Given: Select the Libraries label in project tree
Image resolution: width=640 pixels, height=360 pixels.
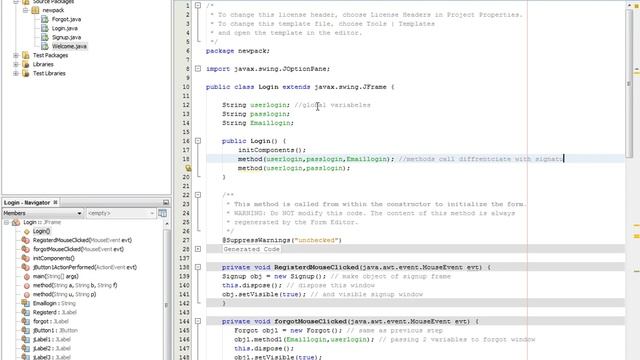Looking at the screenshot, I should click(43, 64).
